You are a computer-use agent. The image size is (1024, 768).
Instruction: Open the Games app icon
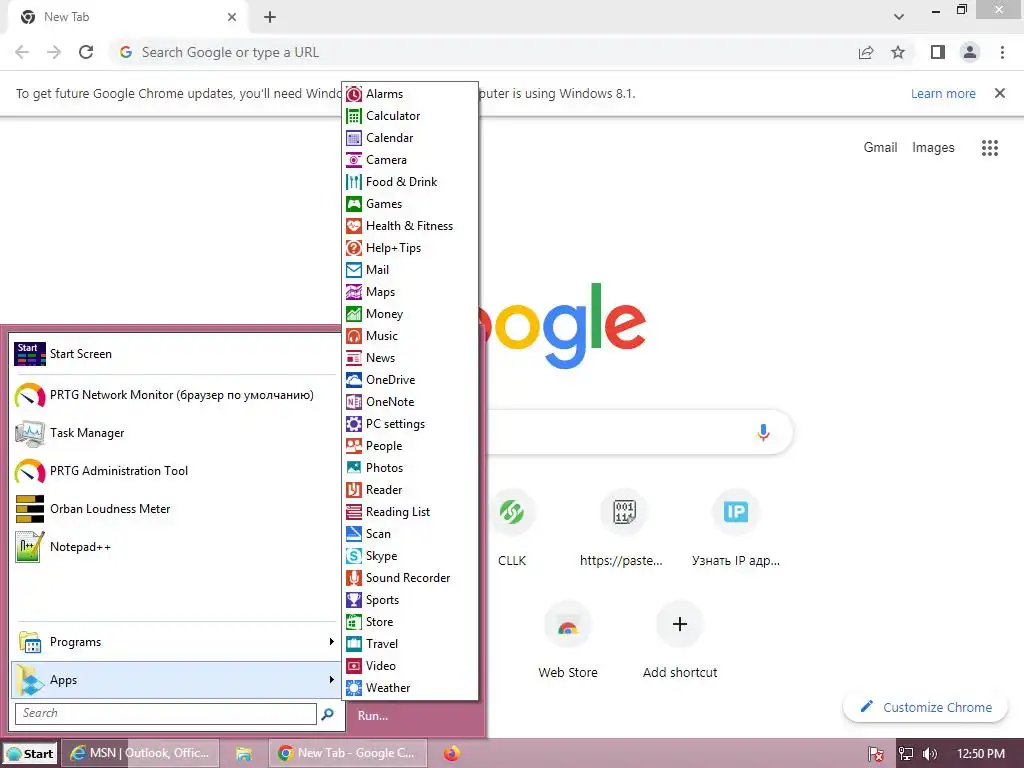click(x=353, y=204)
